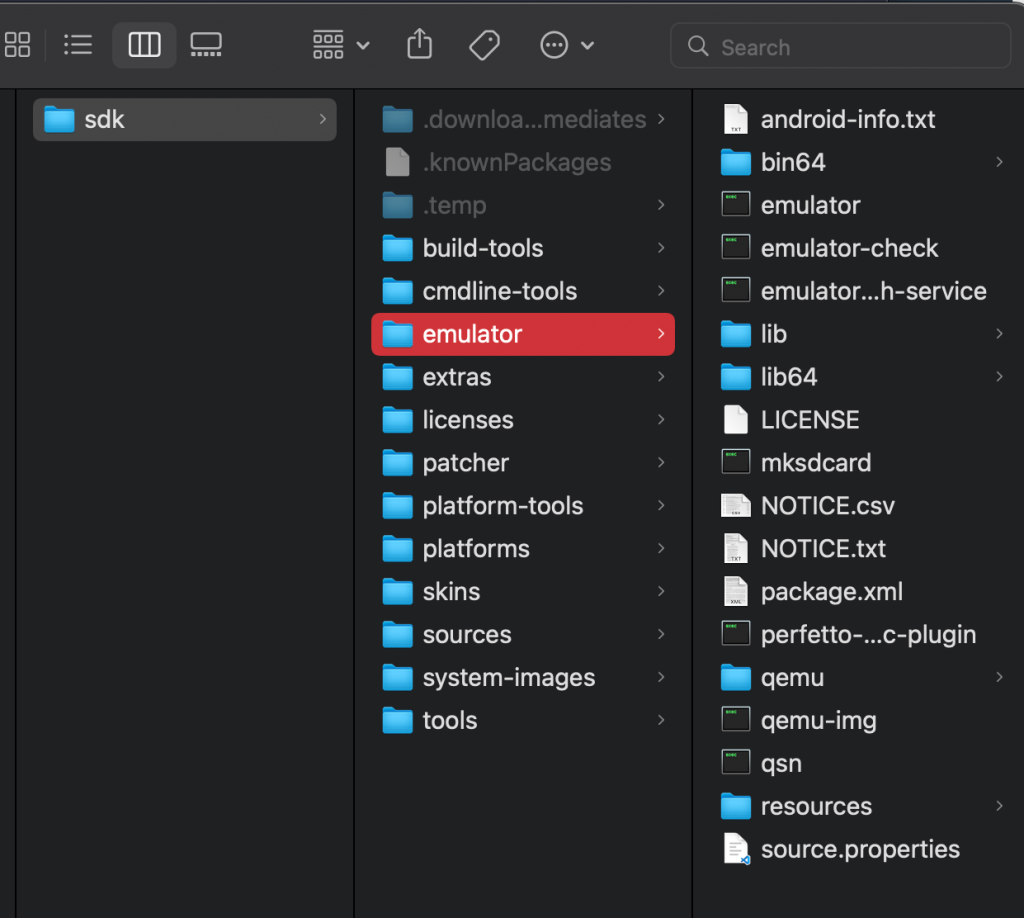Select the mksdcard executable icon
The image size is (1024, 918).
[x=735, y=463]
